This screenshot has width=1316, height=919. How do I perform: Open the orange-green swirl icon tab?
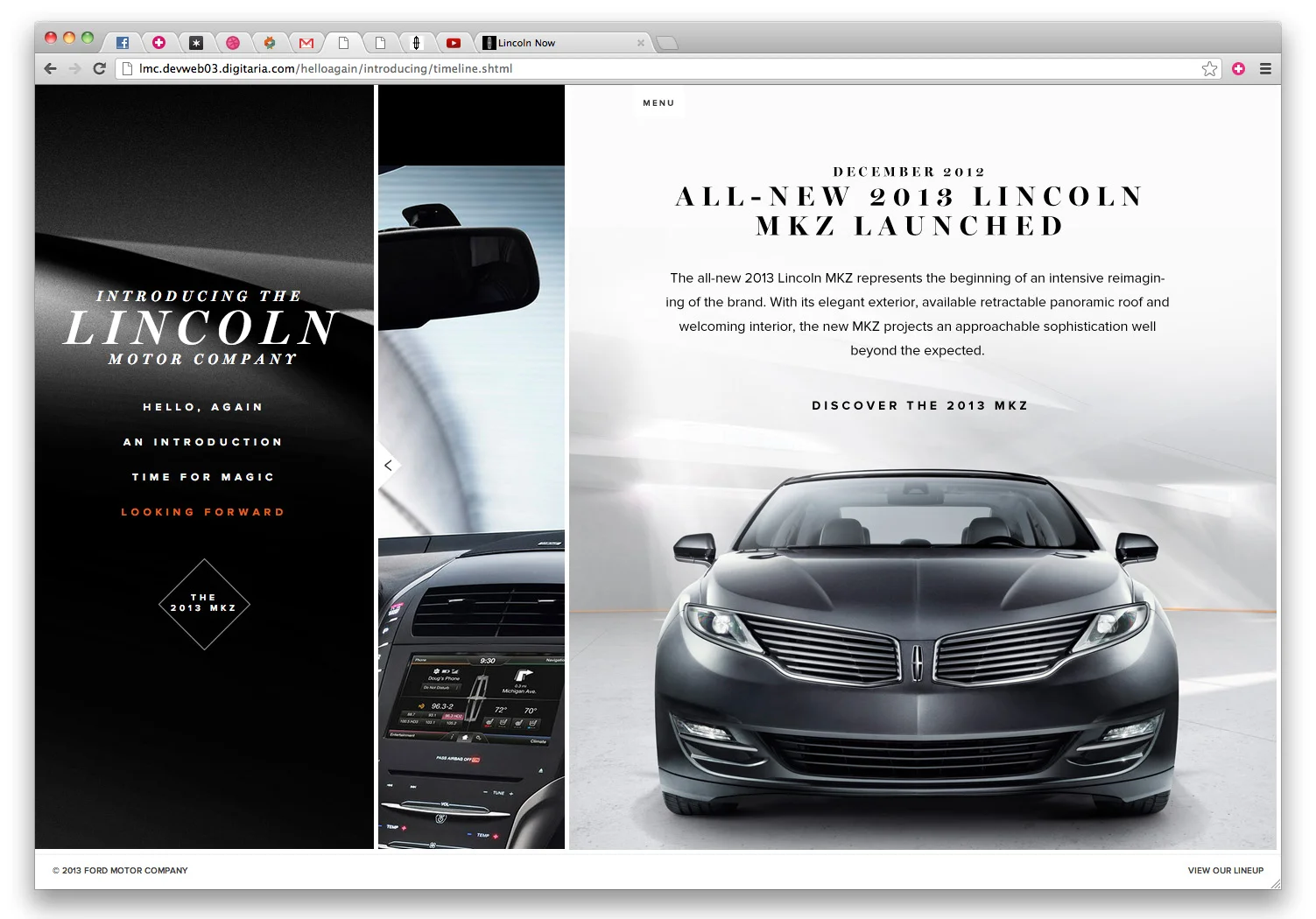pyautogui.click(x=270, y=43)
